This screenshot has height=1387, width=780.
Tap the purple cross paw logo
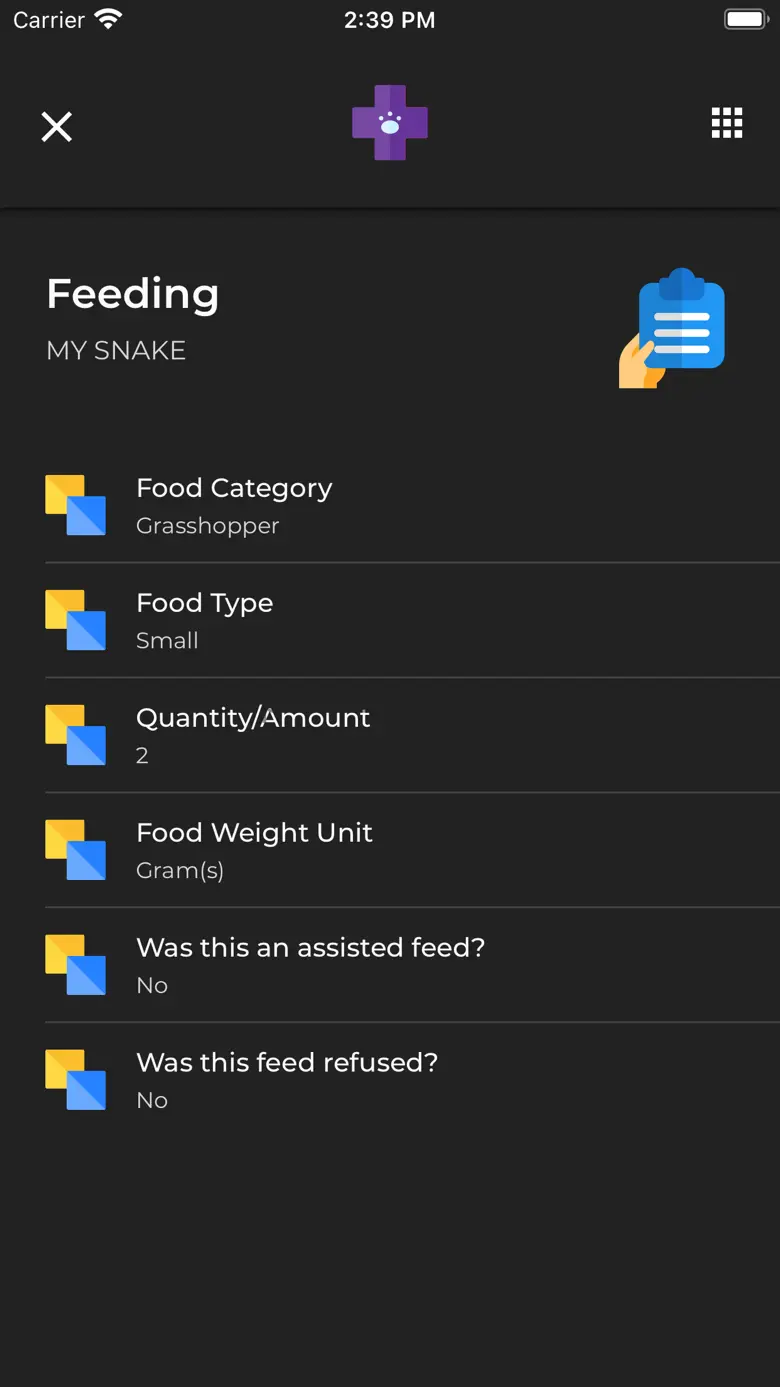[390, 123]
